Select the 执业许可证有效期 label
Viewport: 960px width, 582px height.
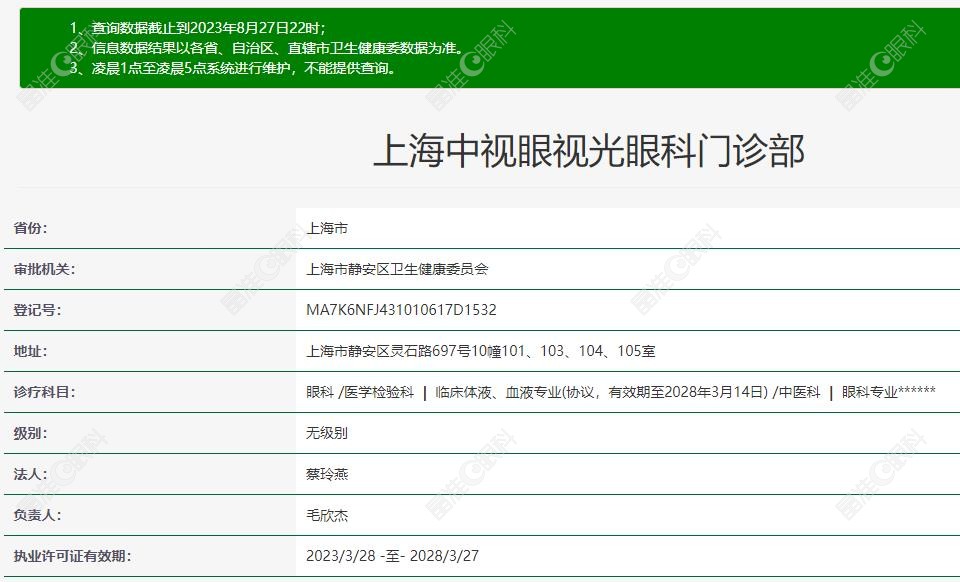click(72, 556)
